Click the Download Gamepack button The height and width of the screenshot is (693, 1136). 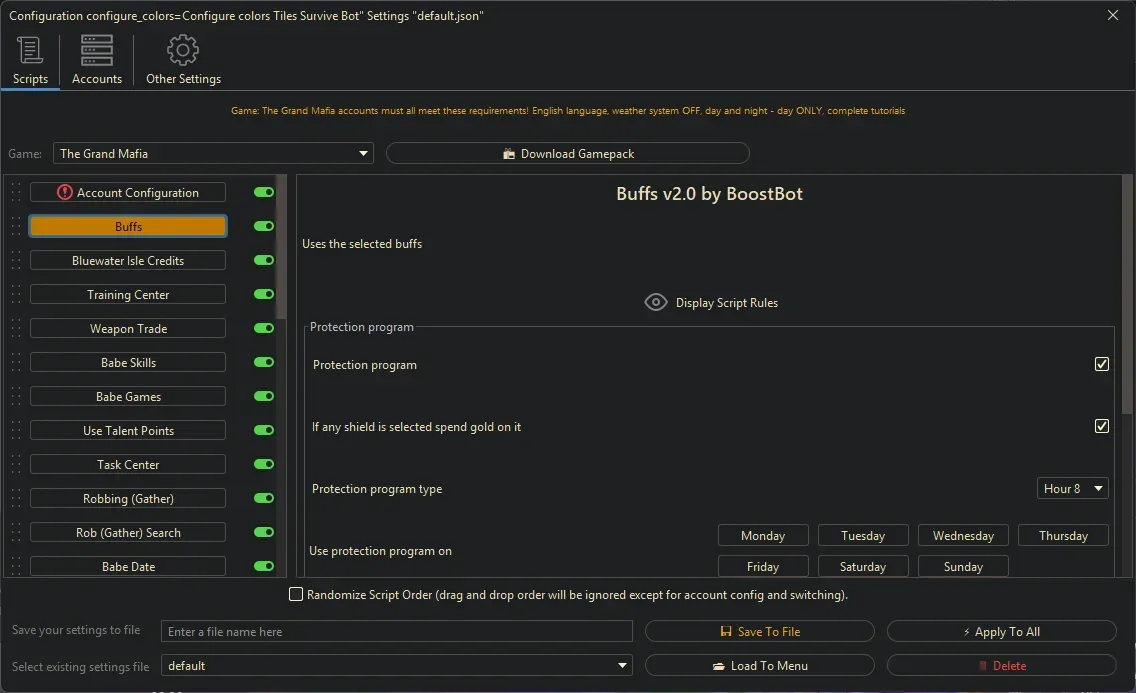click(x=567, y=154)
